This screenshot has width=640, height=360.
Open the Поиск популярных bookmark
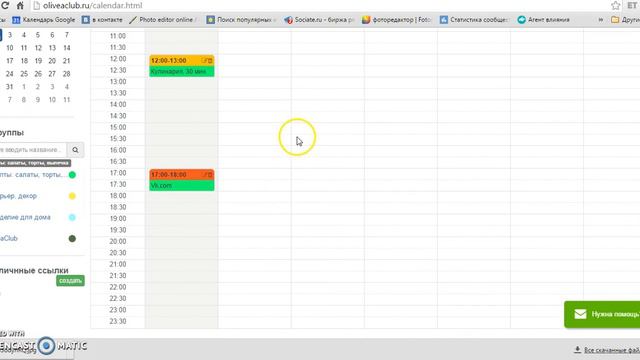tap(241, 20)
